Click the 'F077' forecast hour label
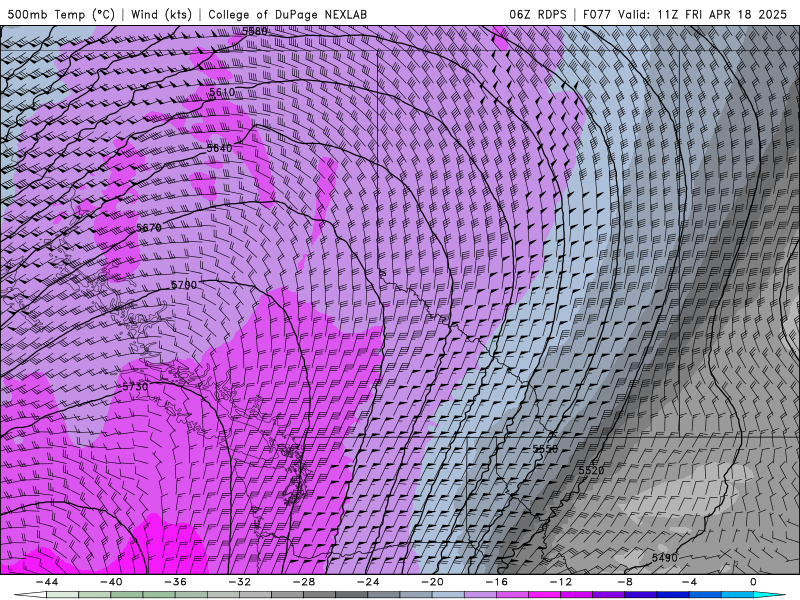Viewport: 800px width, 600px height. point(597,14)
